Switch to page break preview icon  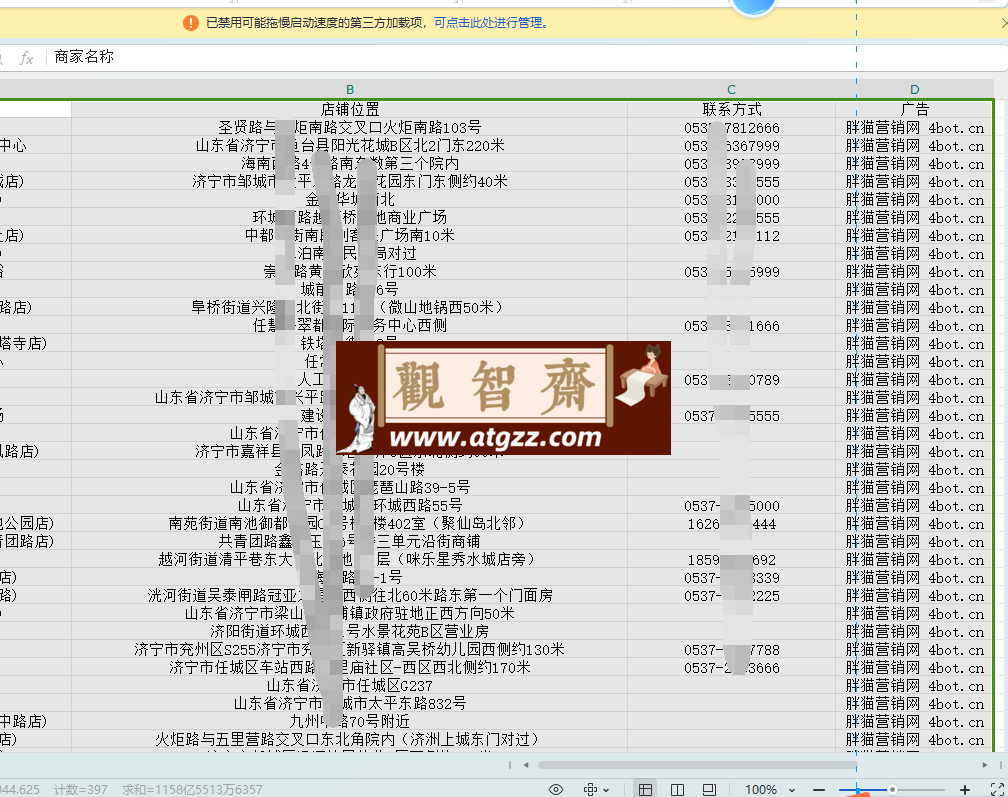[x=677, y=789]
